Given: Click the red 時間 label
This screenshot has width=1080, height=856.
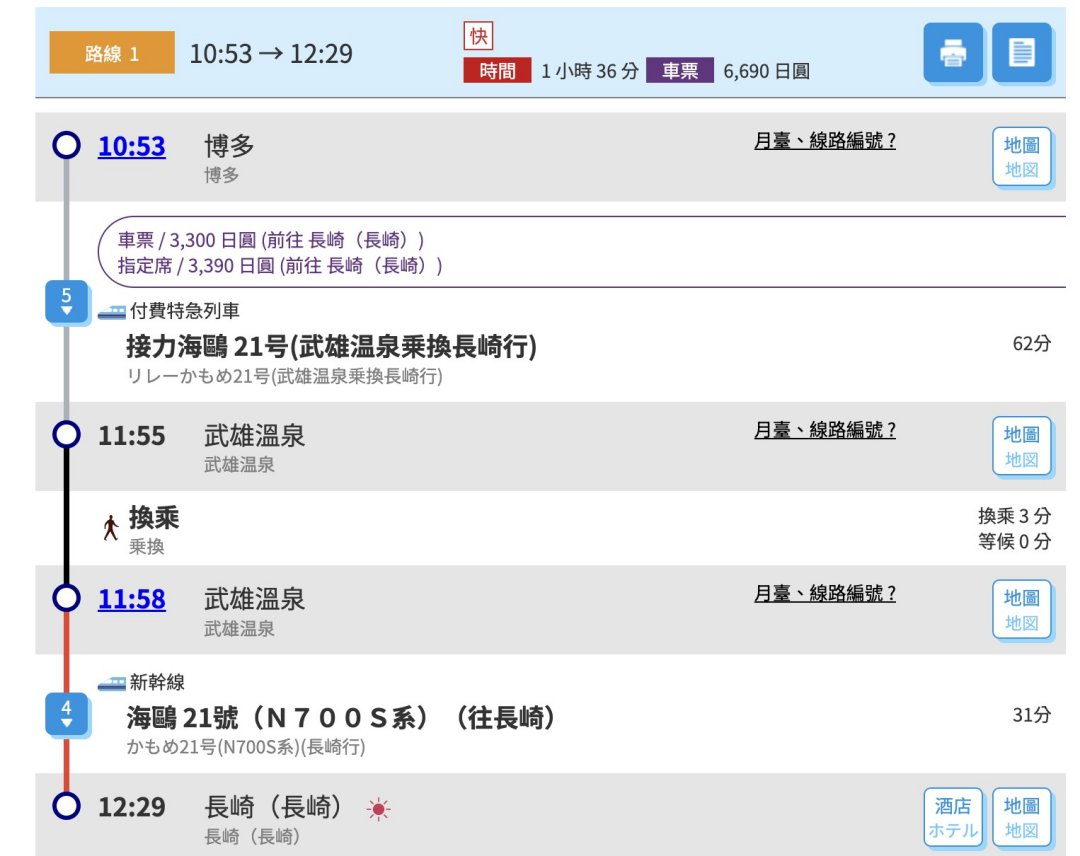Looking at the screenshot, I should tap(497, 70).
